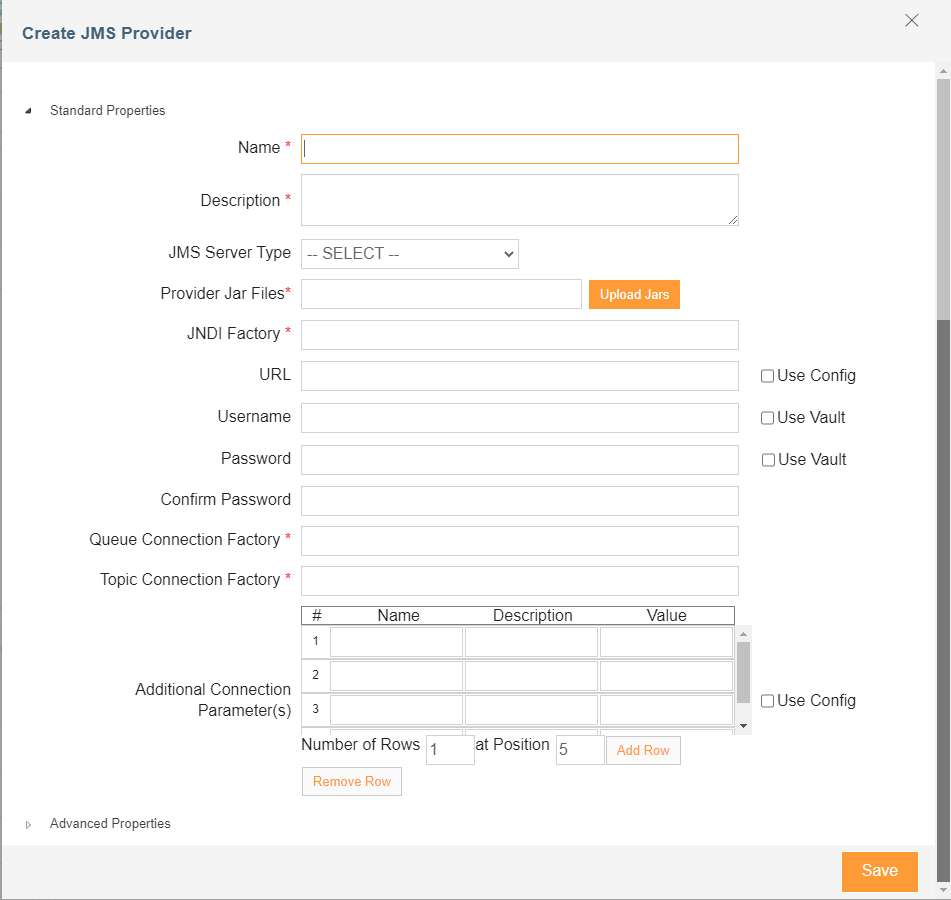This screenshot has width=951, height=900.
Task: Click the dialog vertical scrollbar thumb
Action: [943, 199]
